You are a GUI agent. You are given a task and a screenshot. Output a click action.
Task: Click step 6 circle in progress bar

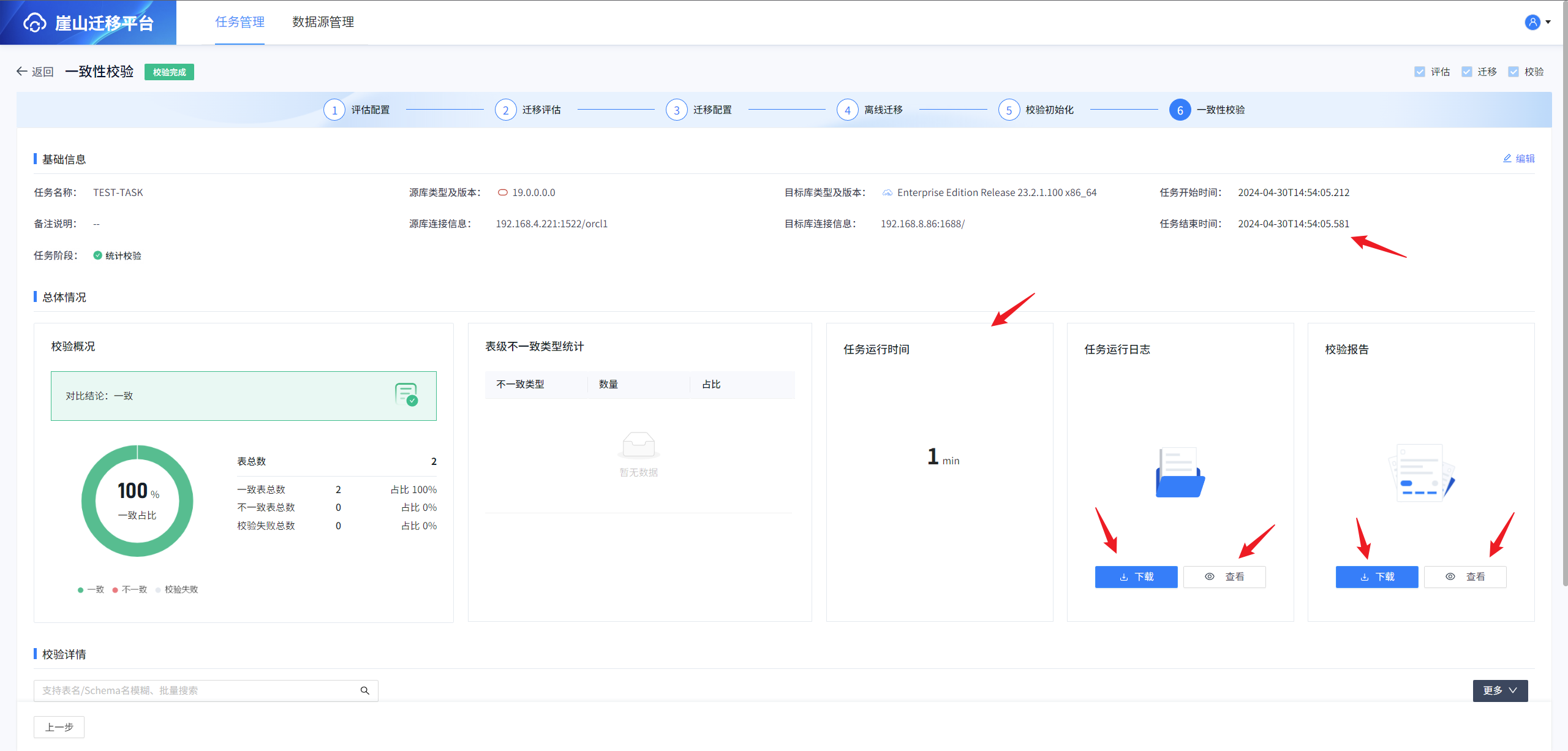1180,110
